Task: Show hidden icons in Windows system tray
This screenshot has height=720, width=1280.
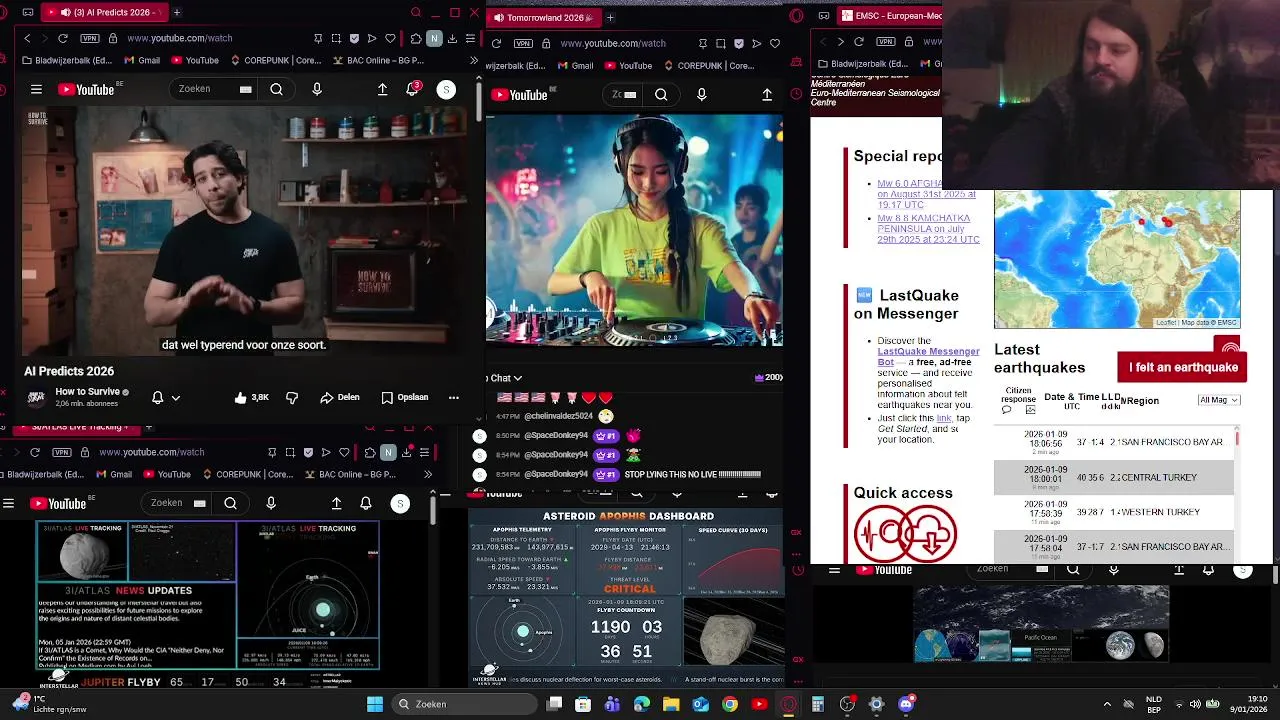Action: (1107, 704)
